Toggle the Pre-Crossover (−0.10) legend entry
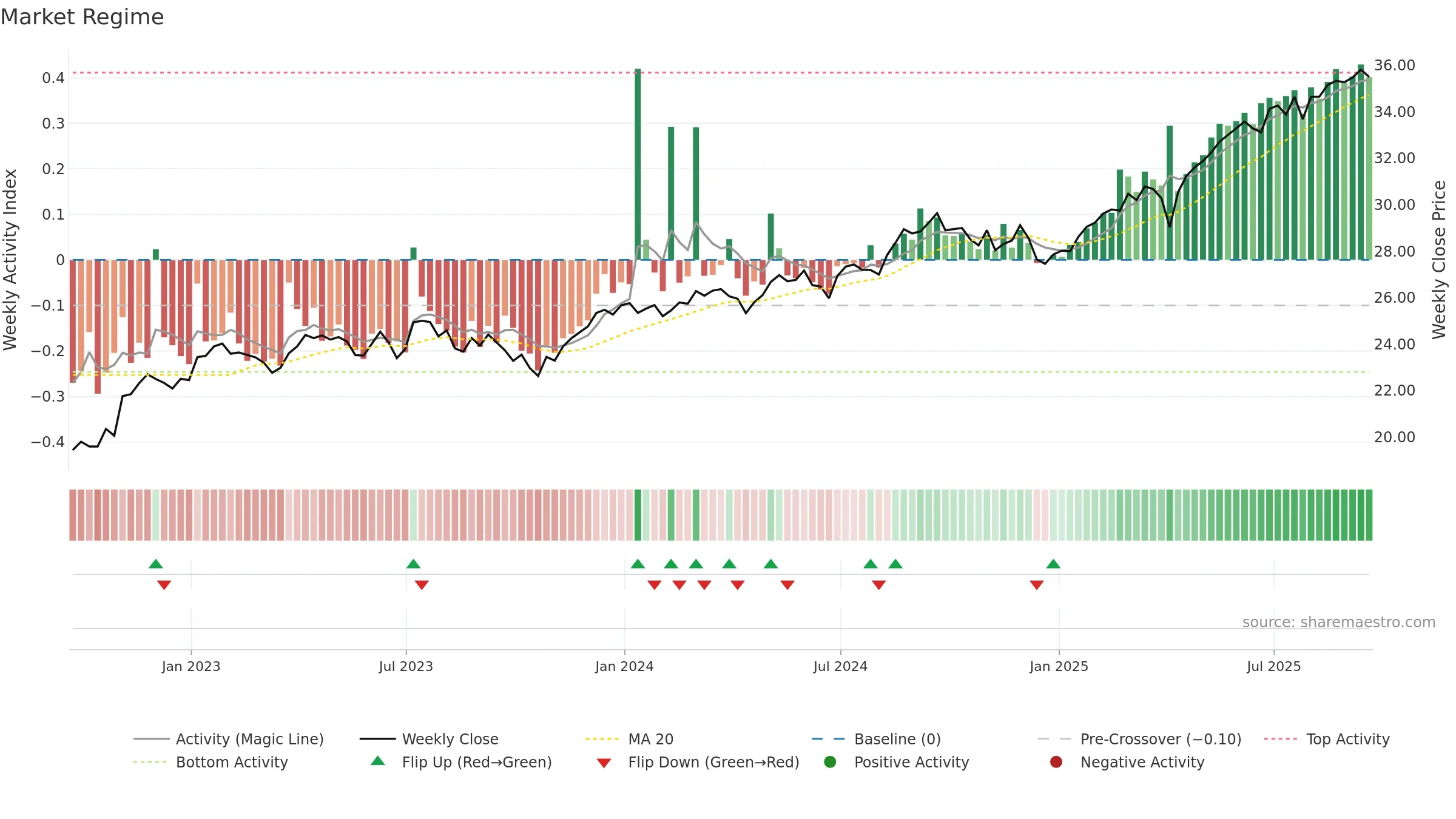Screen dimensions: 1456x819 1139,739
